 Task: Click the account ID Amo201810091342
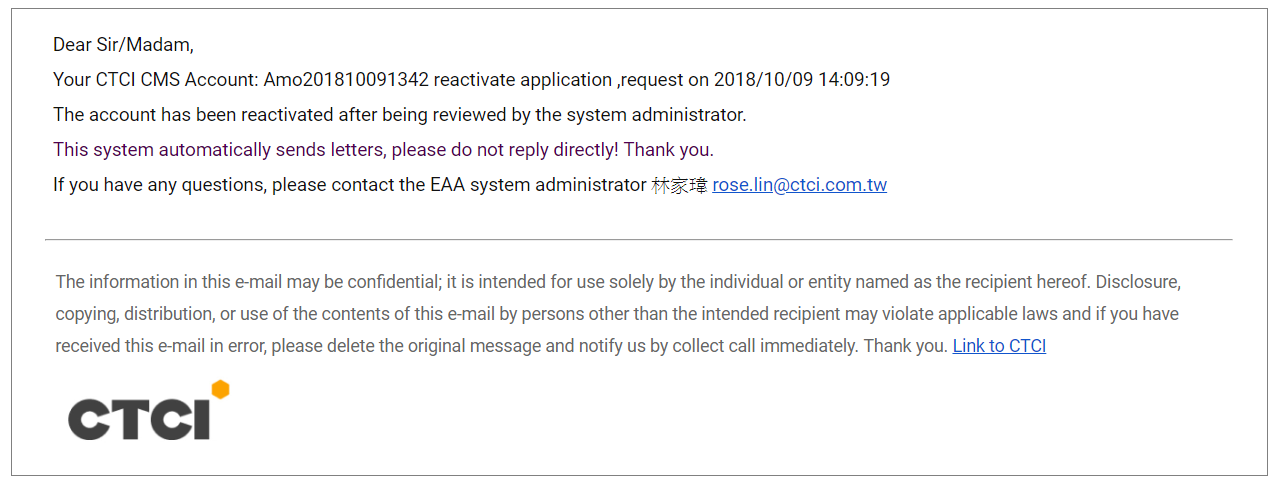(346, 80)
